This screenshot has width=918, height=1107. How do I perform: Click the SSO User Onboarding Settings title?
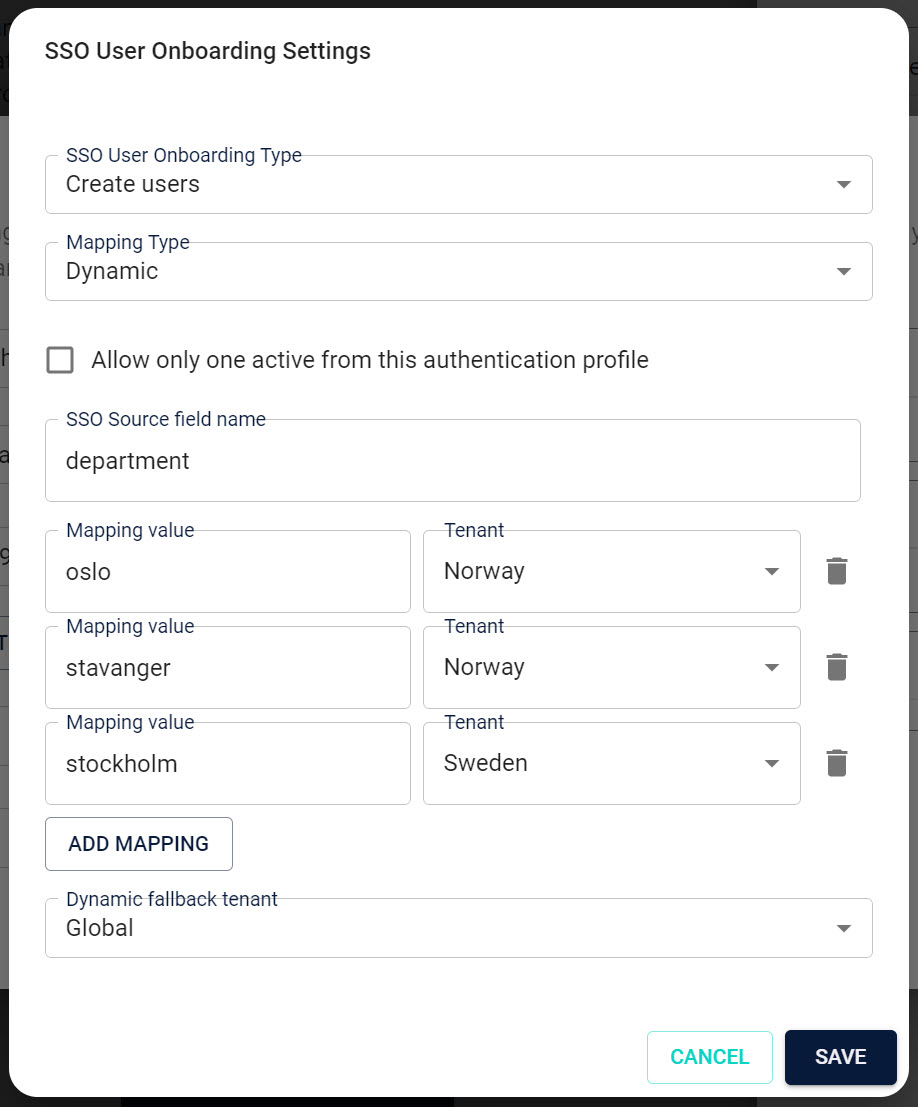207,50
